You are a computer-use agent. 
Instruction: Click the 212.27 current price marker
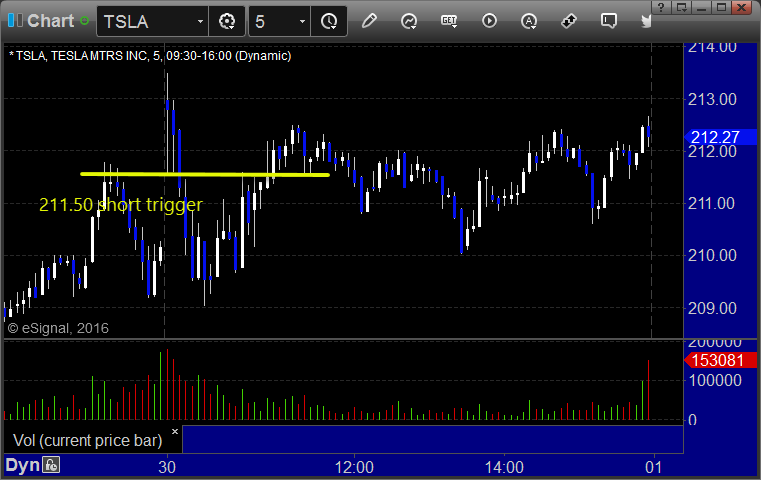coord(720,137)
